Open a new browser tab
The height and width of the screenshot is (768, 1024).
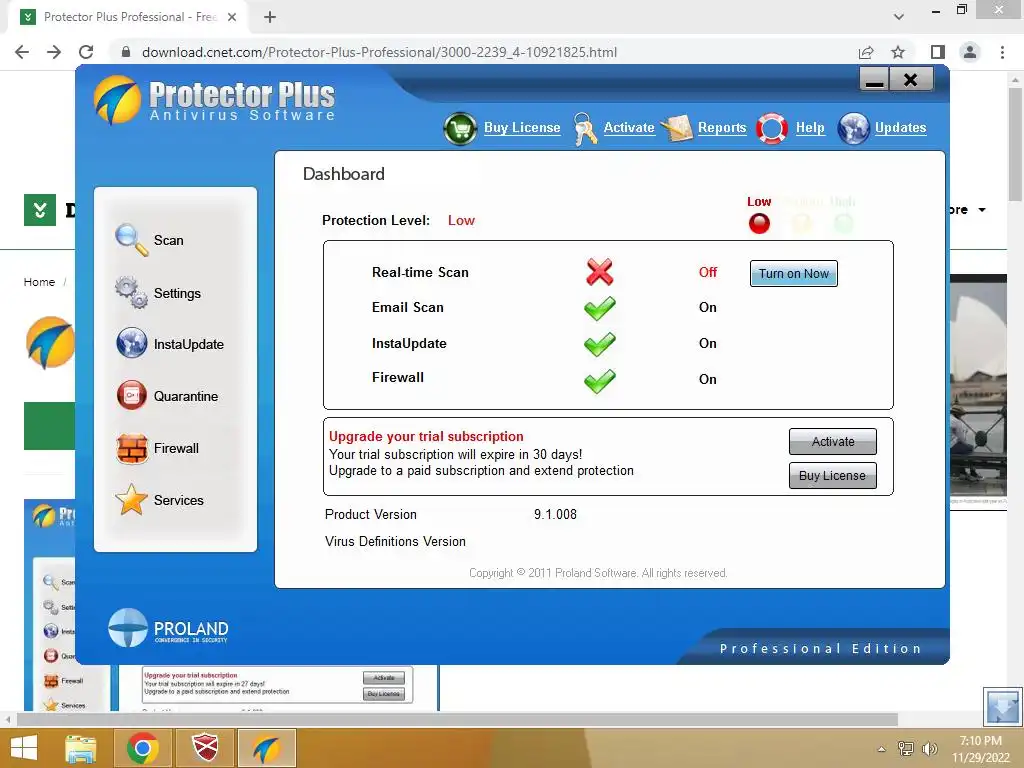(270, 17)
